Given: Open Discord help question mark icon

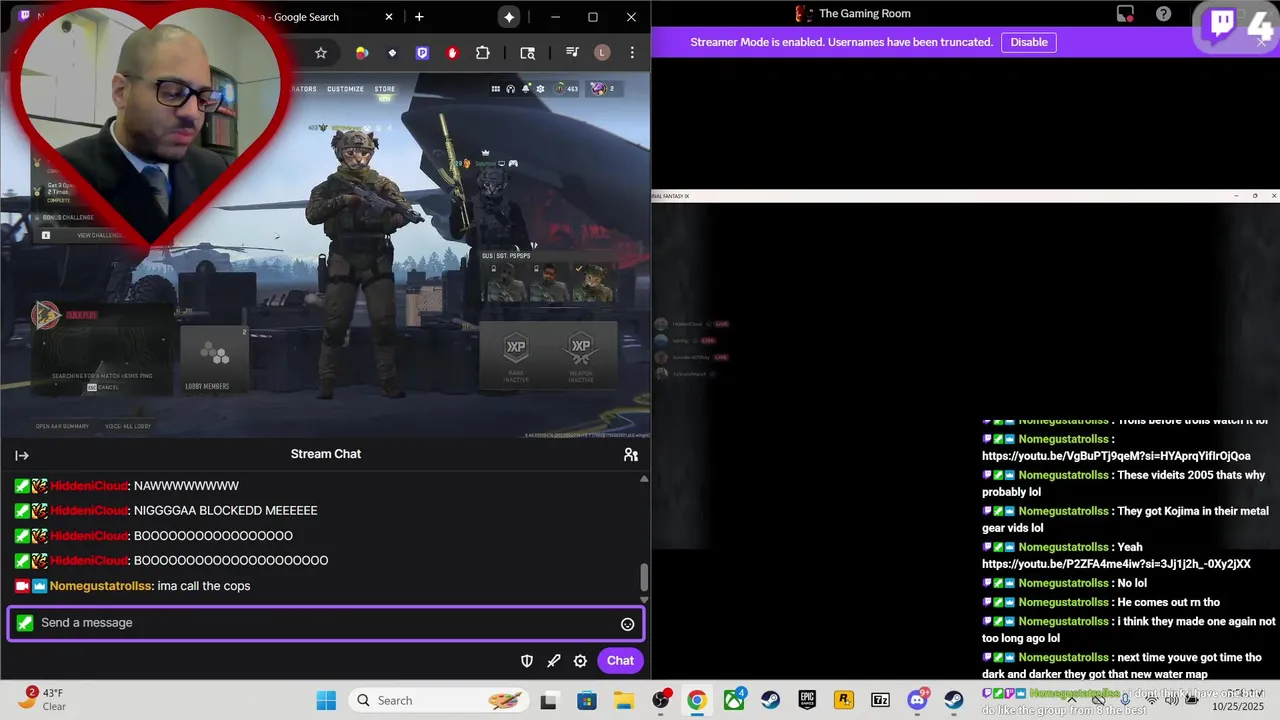Looking at the screenshot, I should pos(1163,14).
